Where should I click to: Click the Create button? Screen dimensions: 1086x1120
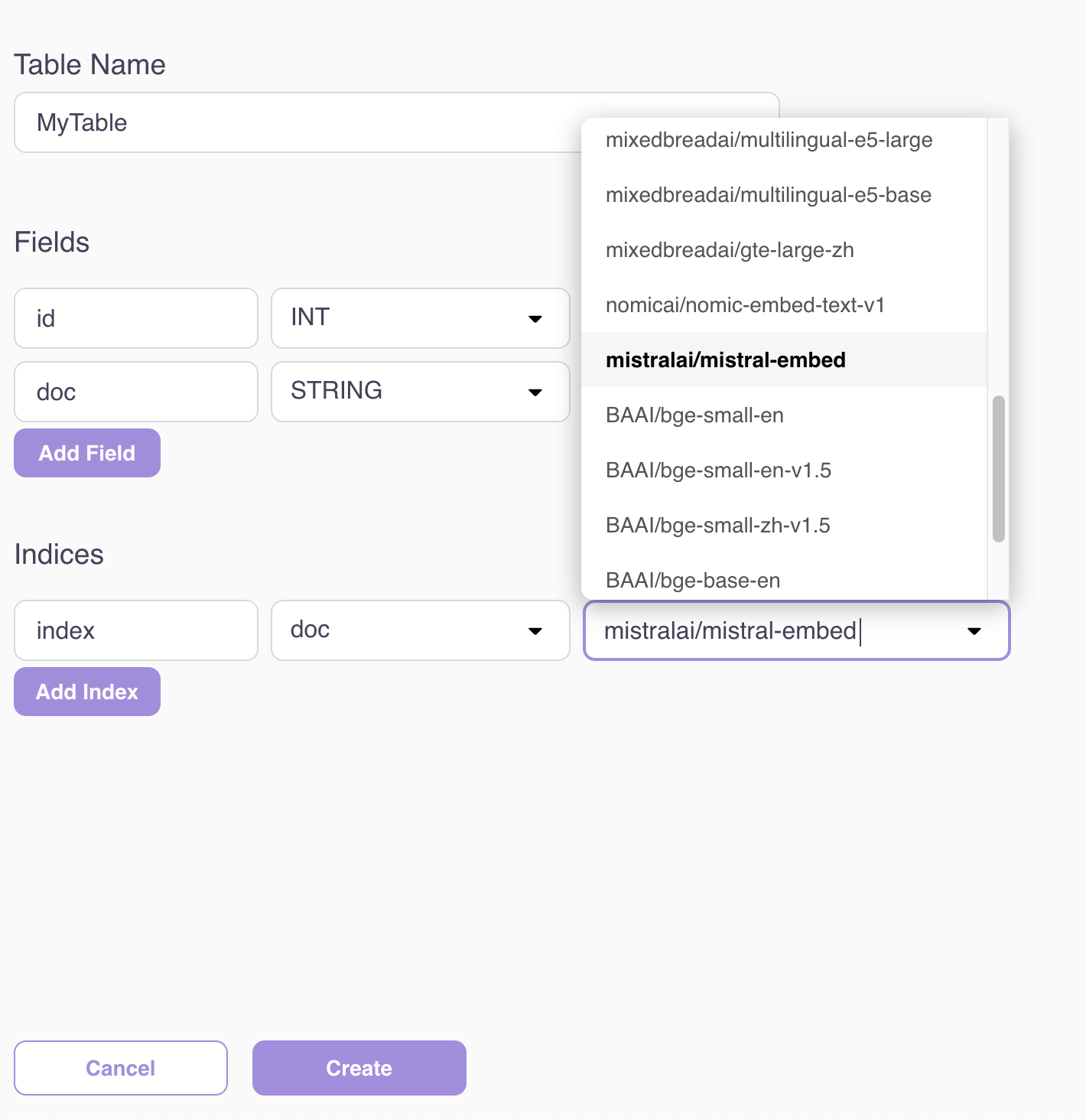pyautogui.click(x=359, y=1068)
